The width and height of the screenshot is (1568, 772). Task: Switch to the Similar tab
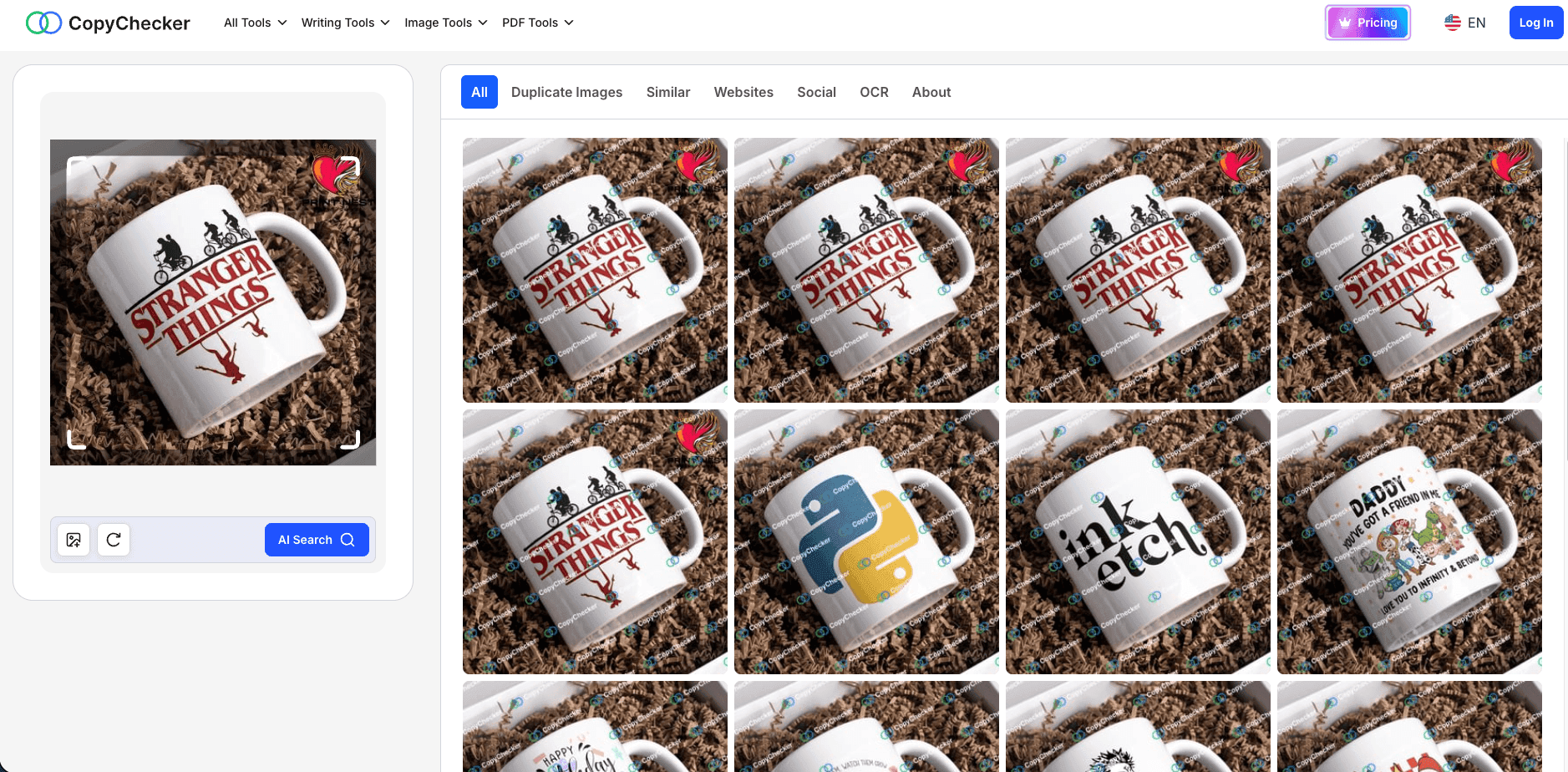coord(668,92)
